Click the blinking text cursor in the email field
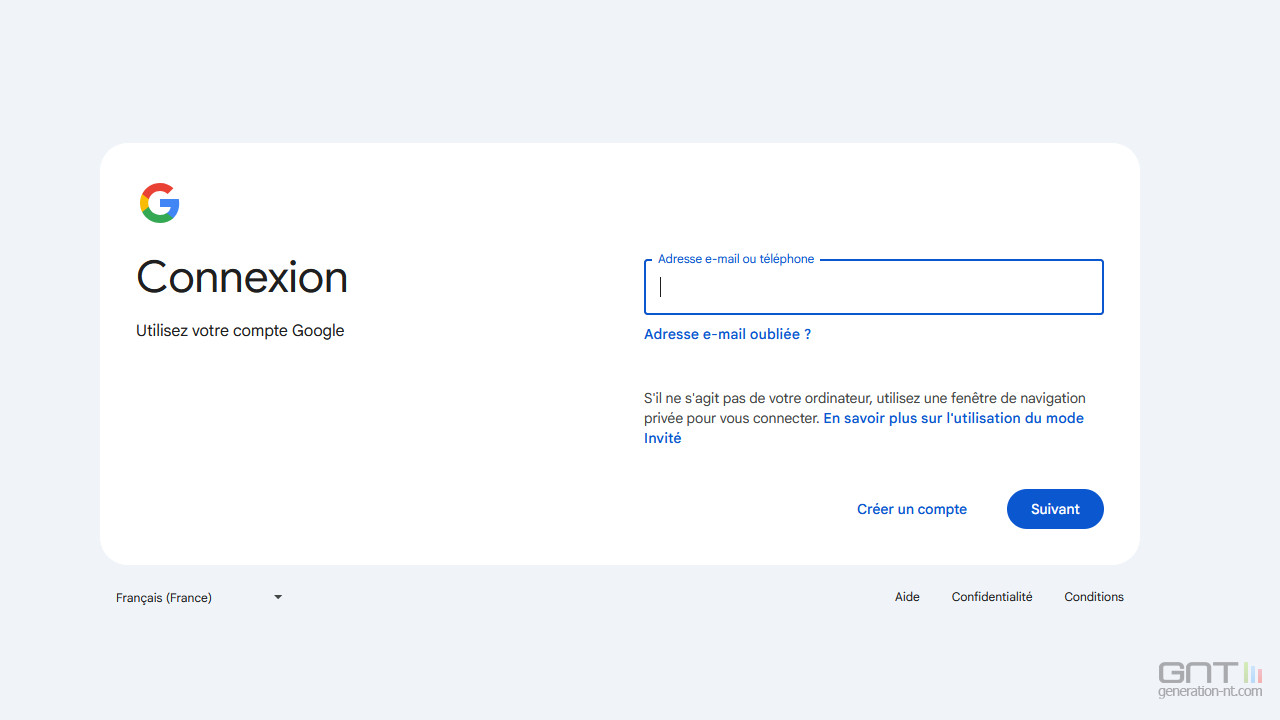The image size is (1280, 720). point(661,288)
